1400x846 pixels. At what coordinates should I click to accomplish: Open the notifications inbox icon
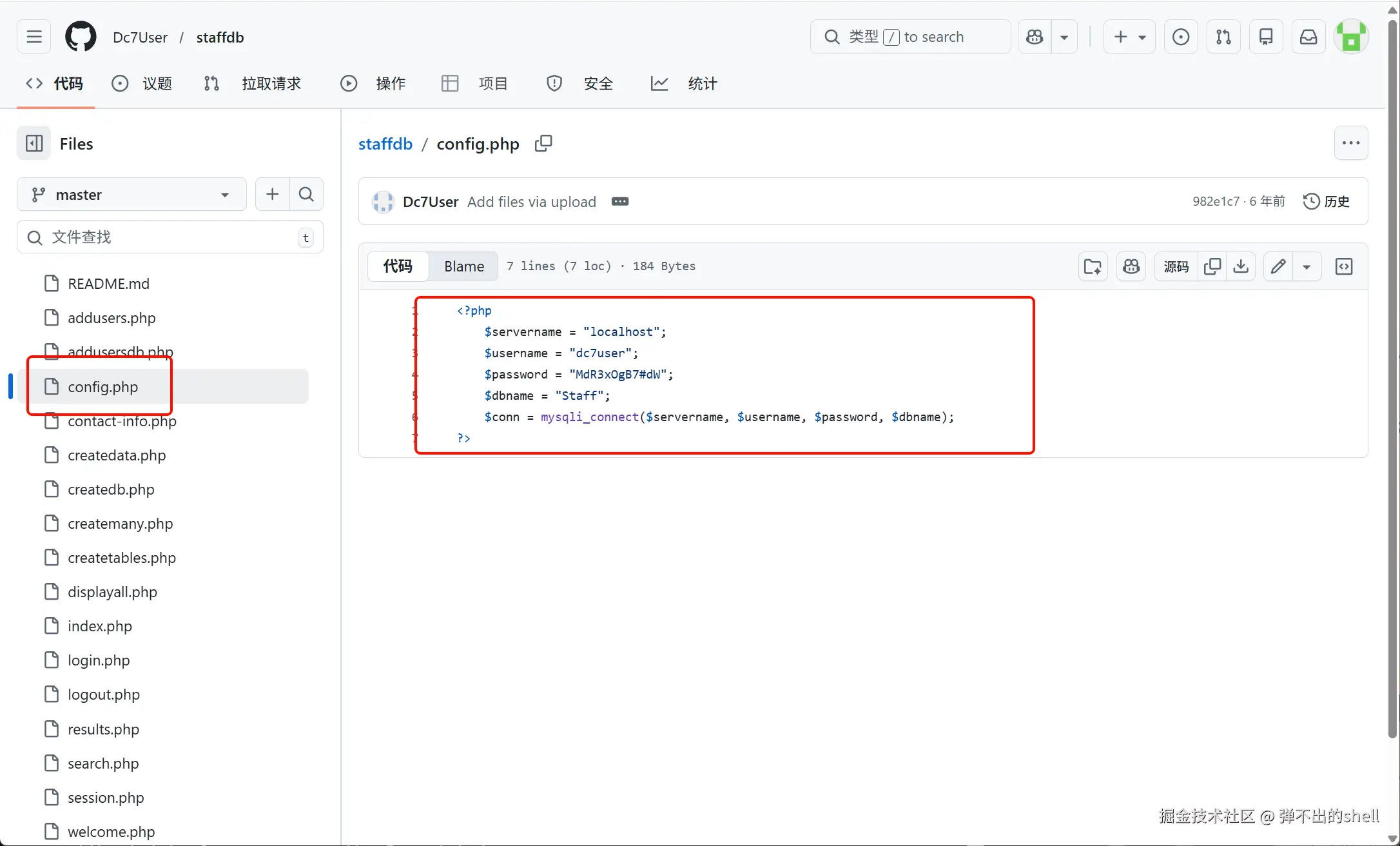[1308, 37]
